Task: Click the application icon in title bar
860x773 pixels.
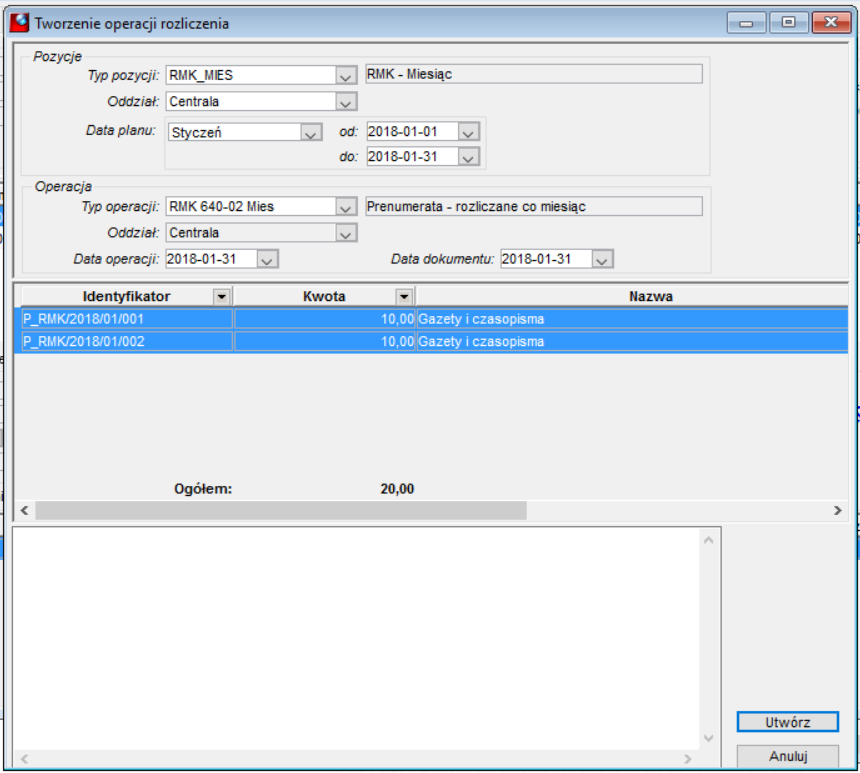Action: click(20, 24)
